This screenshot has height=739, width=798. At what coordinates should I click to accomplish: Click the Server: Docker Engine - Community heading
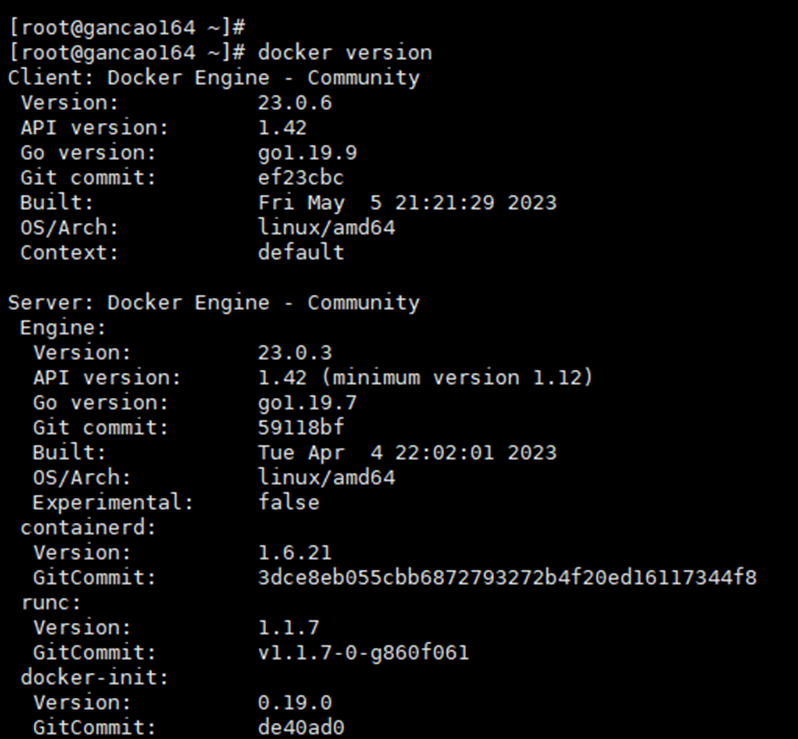[214, 302]
